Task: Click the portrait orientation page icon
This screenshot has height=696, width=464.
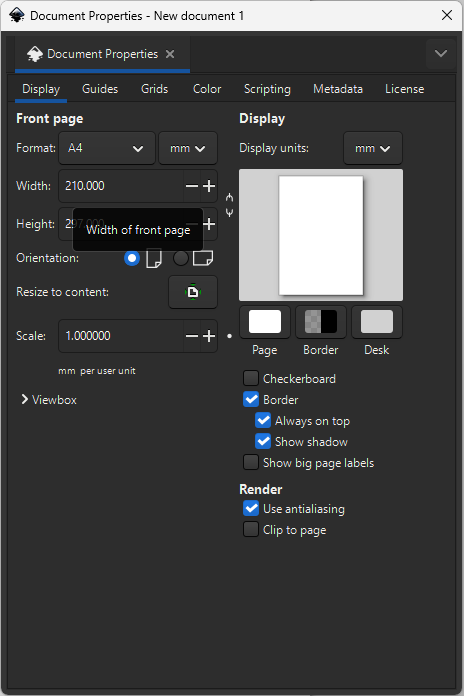Action: tap(154, 258)
